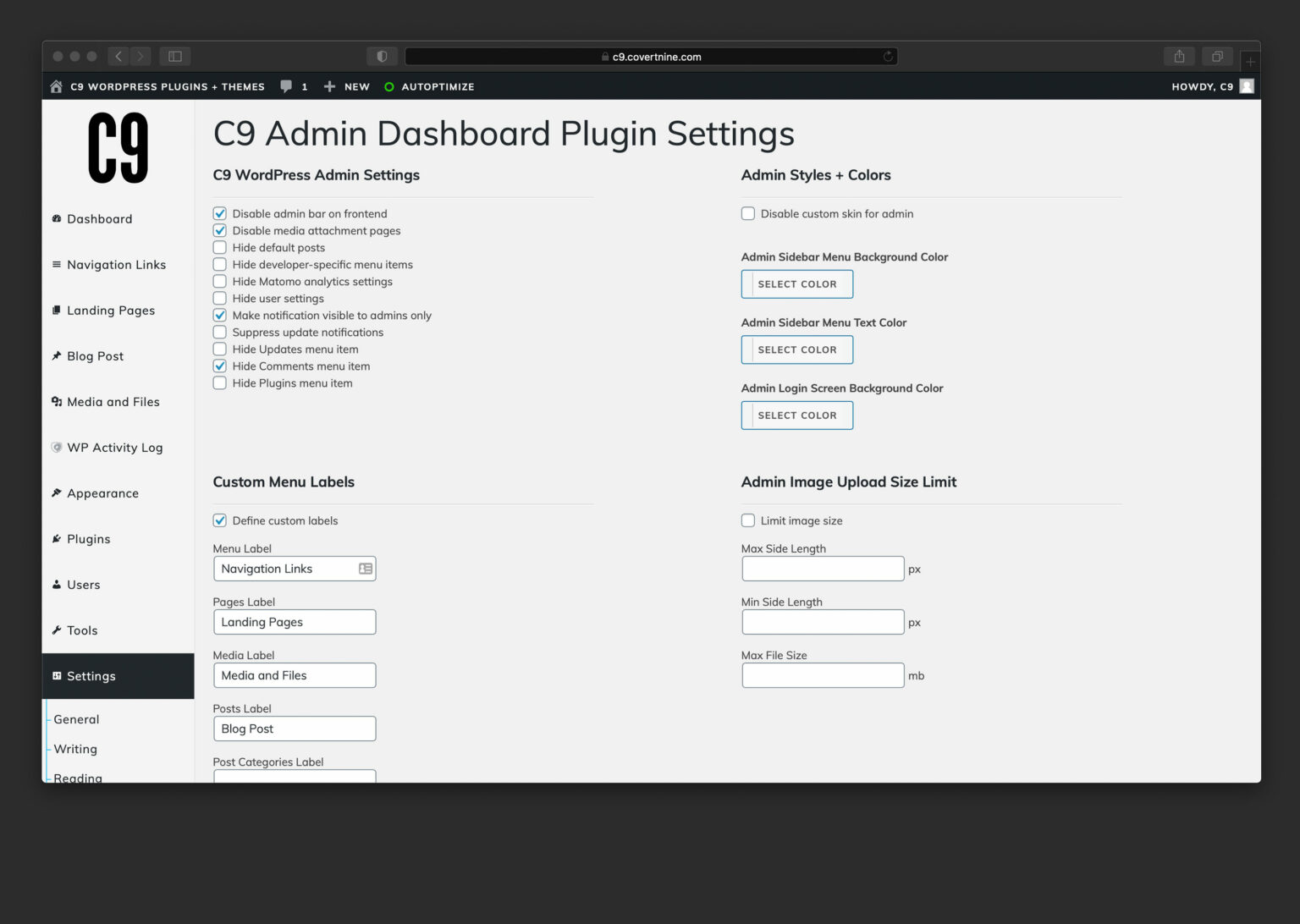Enable Hide Plugins menu item
The height and width of the screenshot is (924, 1300).
click(x=219, y=382)
